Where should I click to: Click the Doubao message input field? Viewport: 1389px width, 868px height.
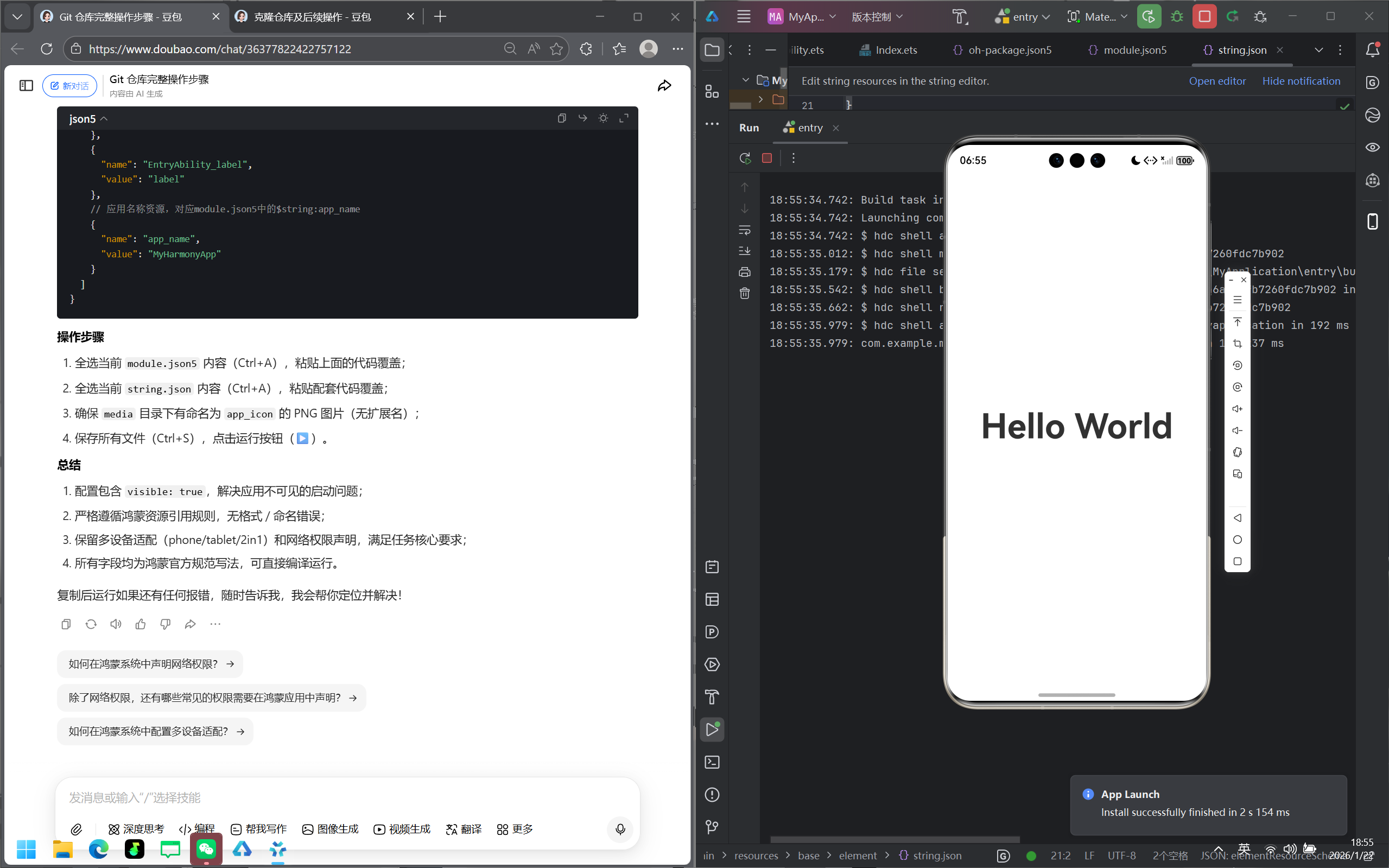tap(344, 797)
